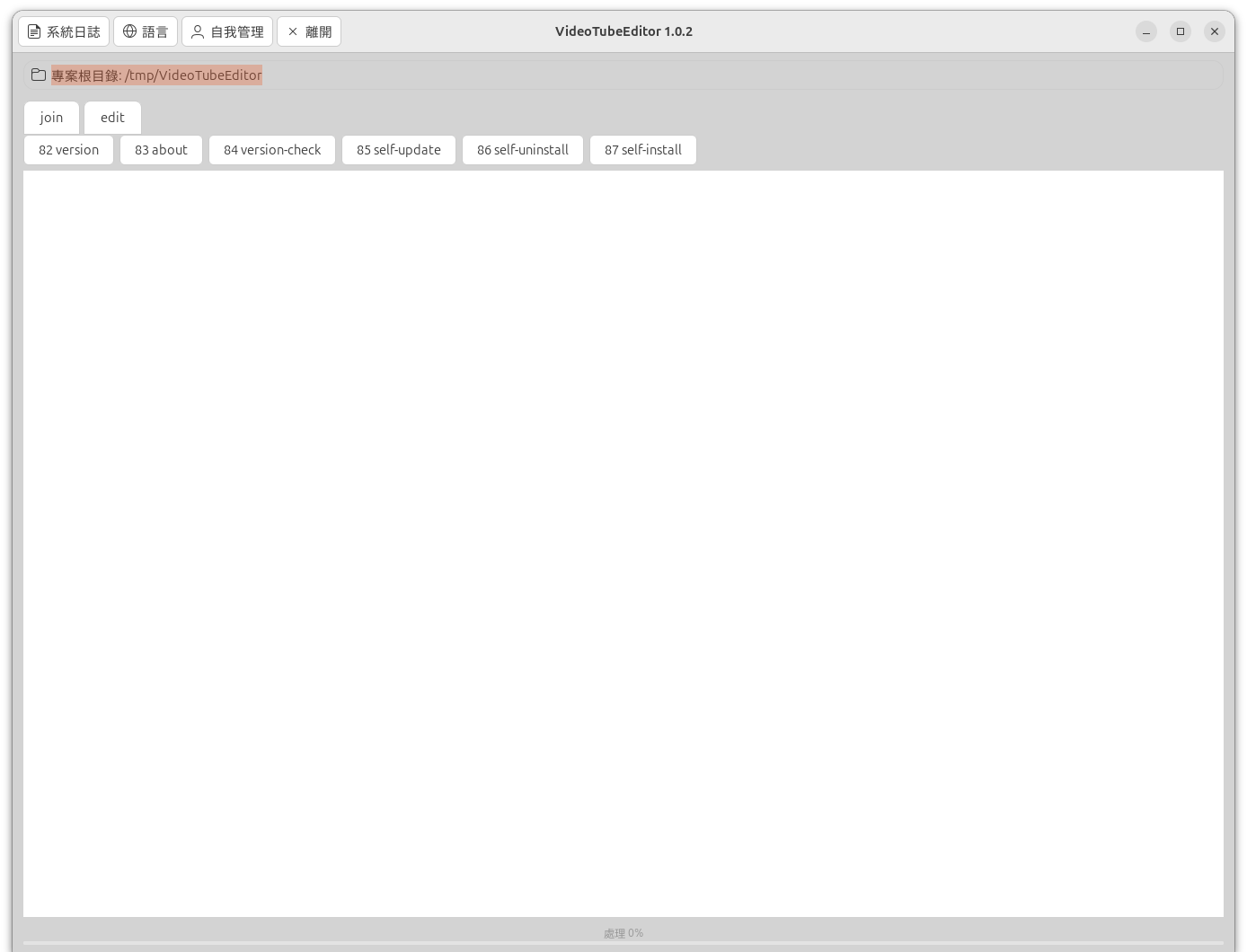The width and height of the screenshot is (1247, 952).
Task: Run 85 self-update
Action: [x=399, y=150]
